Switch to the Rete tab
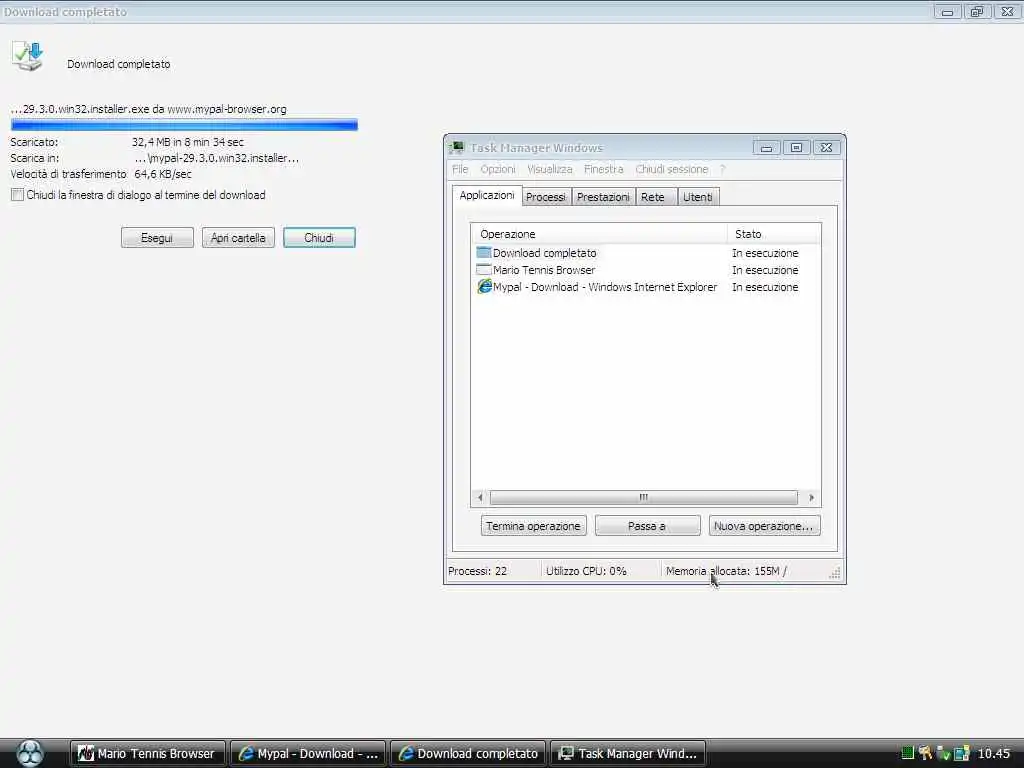The image size is (1024, 768). (x=654, y=197)
